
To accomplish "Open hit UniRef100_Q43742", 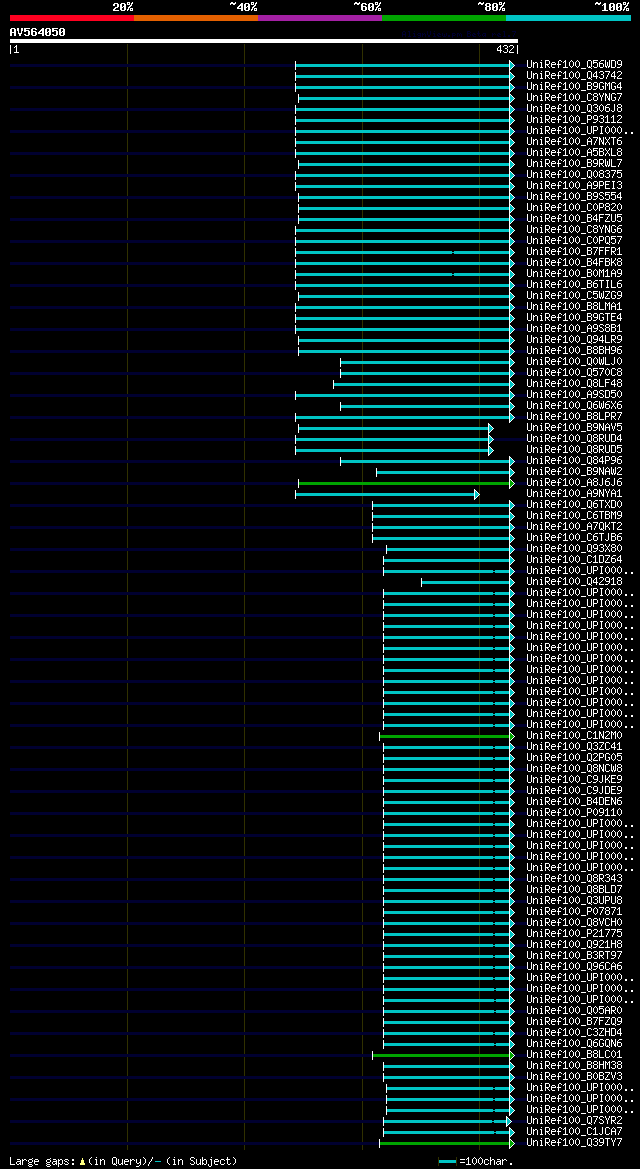I will 574,75.
